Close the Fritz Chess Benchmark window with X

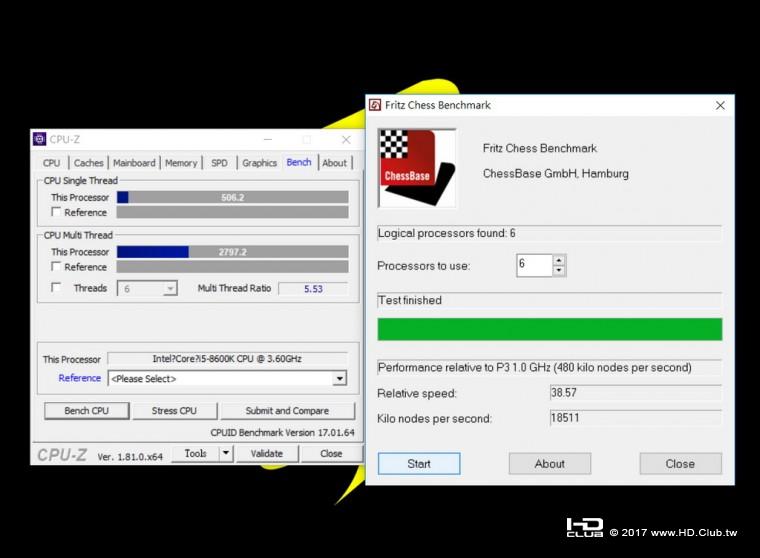(720, 105)
